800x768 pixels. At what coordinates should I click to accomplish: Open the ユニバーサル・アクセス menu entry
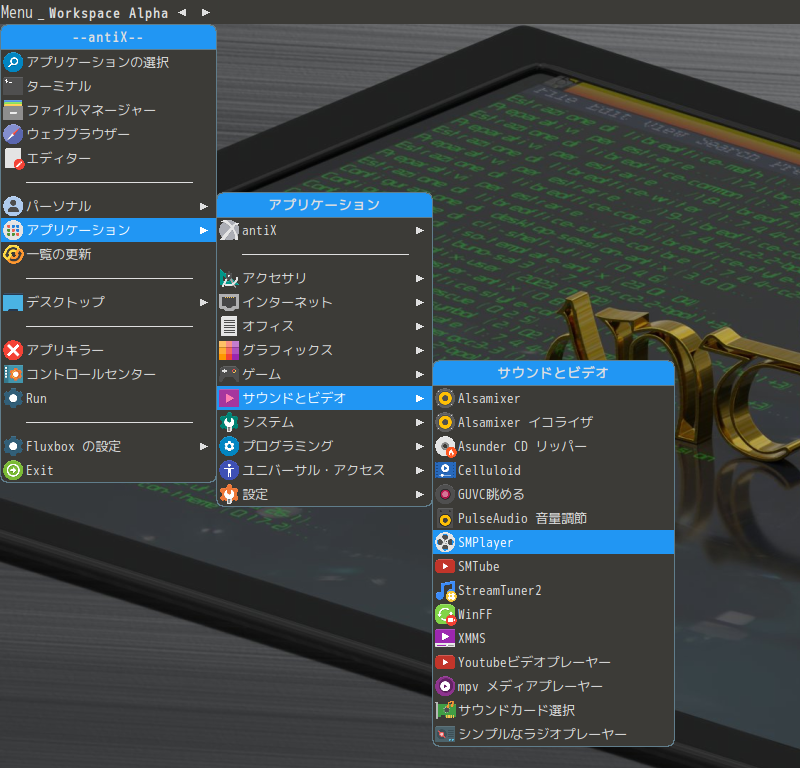coord(324,470)
